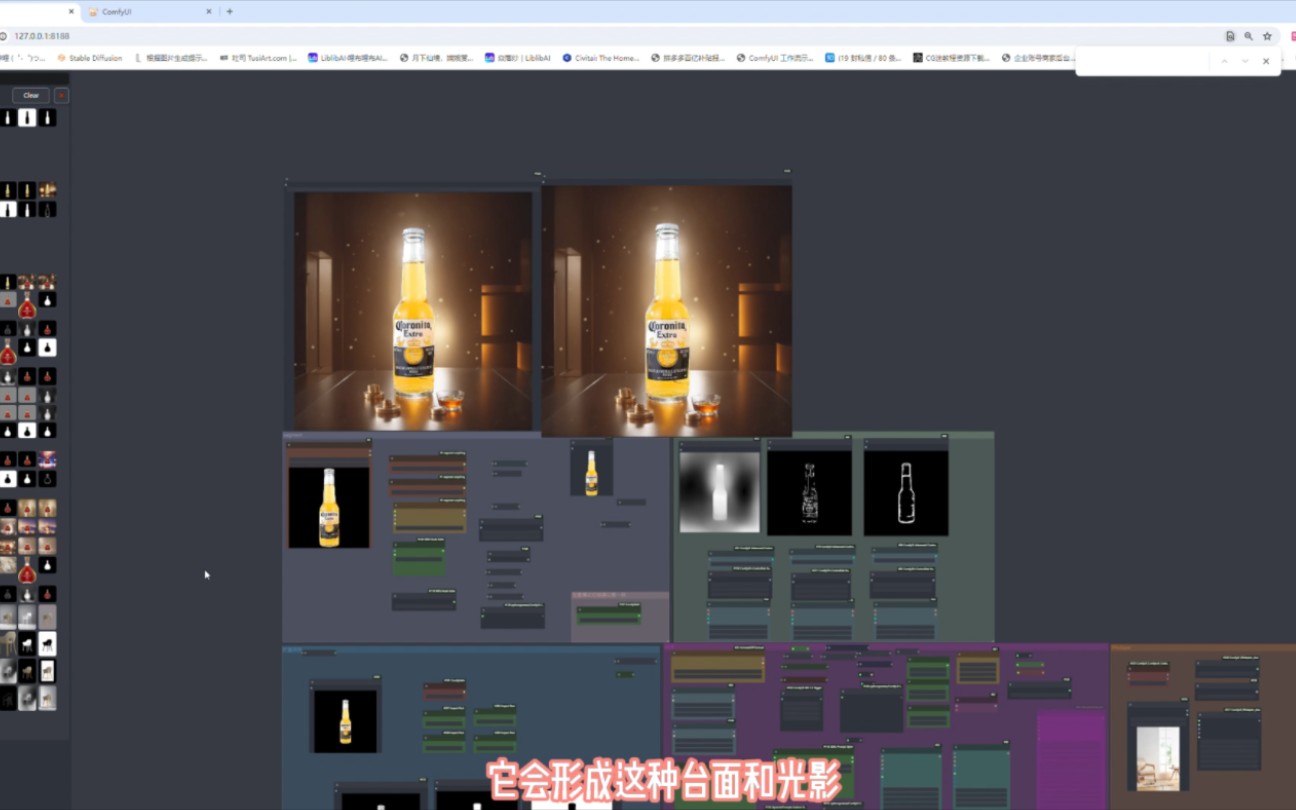Select the right Corona bottle preview image
The width and height of the screenshot is (1296, 810).
pyautogui.click(x=667, y=311)
